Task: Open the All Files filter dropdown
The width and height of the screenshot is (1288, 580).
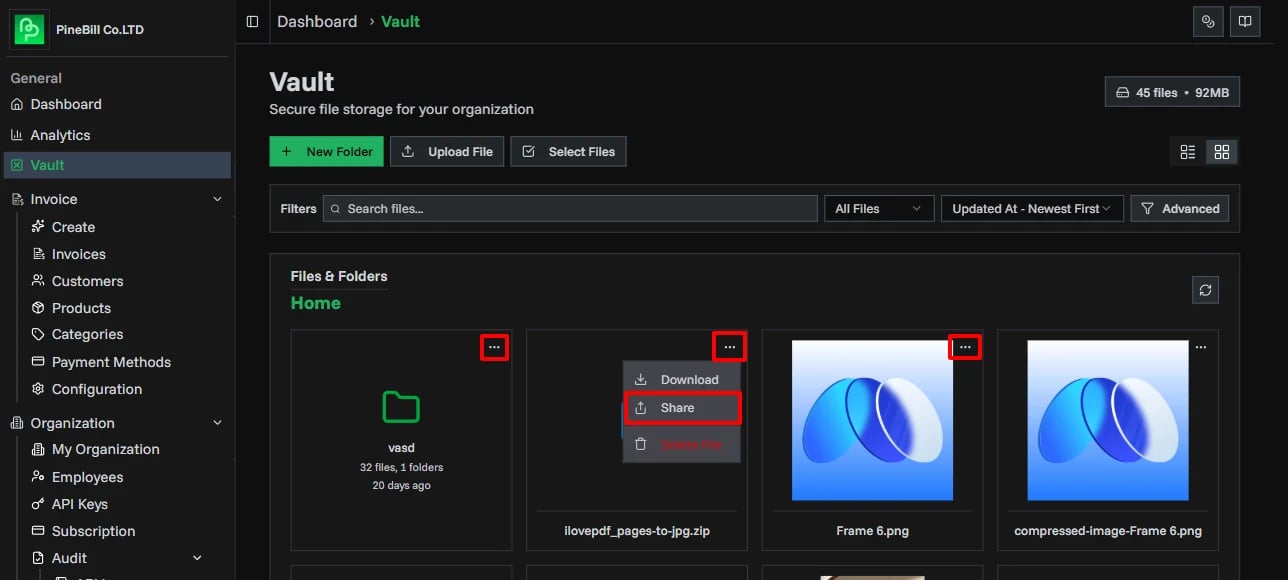Action: (878, 208)
